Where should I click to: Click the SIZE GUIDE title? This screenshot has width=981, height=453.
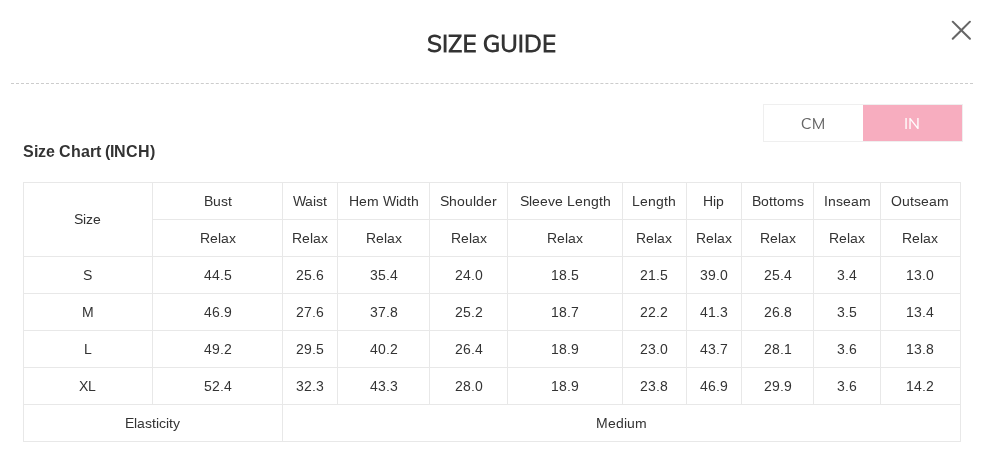coord(491,44)
